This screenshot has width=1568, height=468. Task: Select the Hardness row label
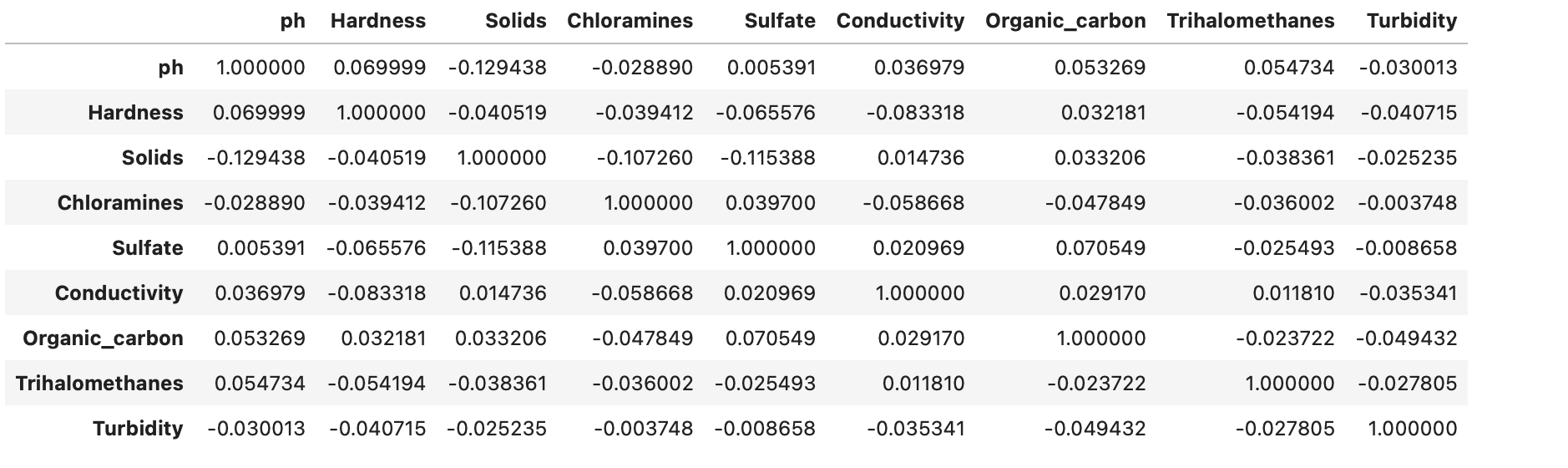point(135,113)
